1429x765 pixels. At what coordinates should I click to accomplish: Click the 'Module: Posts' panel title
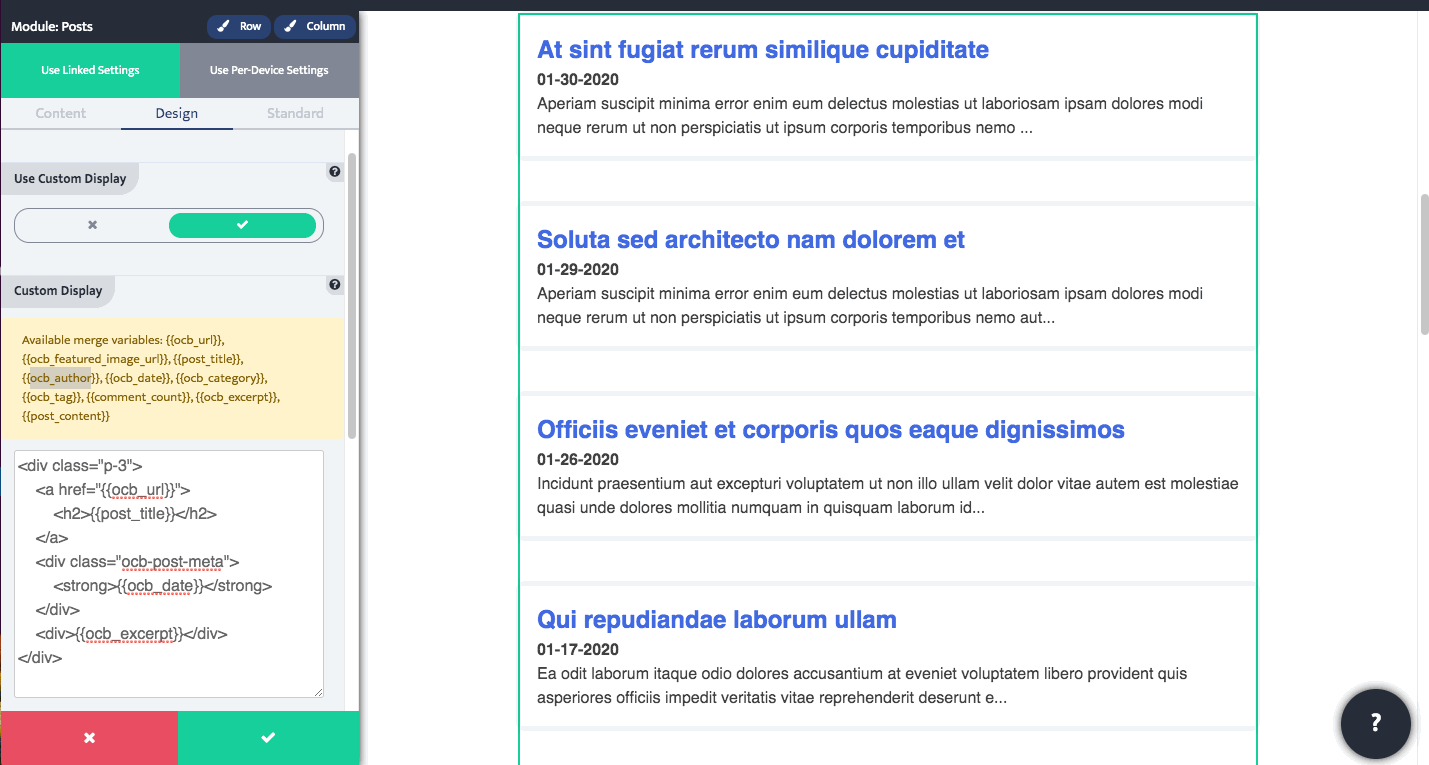click(x=52, y=26)
